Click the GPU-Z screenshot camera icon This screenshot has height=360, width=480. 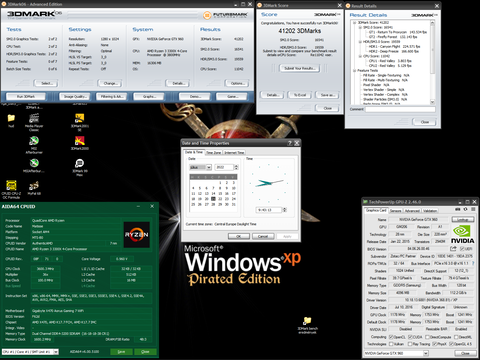(x=458, y=209)
